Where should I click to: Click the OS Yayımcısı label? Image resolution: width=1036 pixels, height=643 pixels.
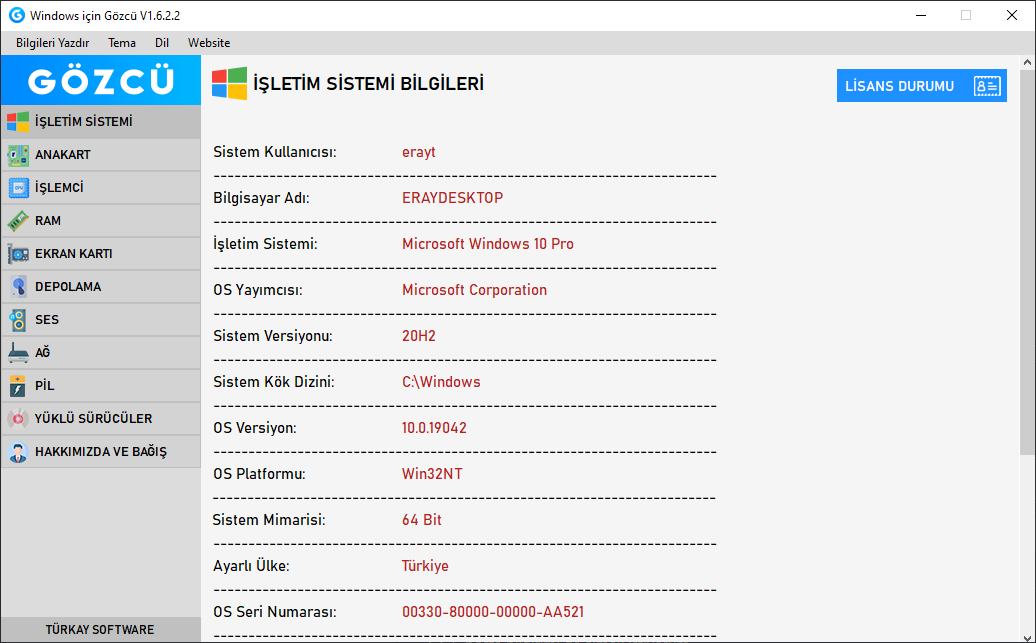click(x=258, y=290)
